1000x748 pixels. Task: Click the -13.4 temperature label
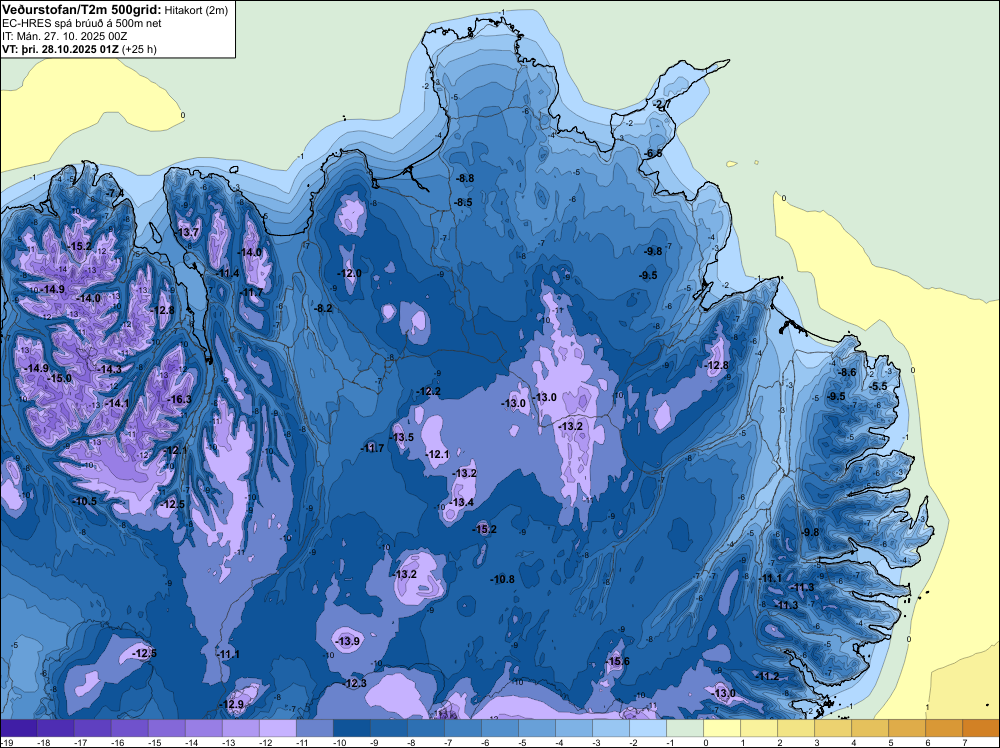tap(462, 502)
